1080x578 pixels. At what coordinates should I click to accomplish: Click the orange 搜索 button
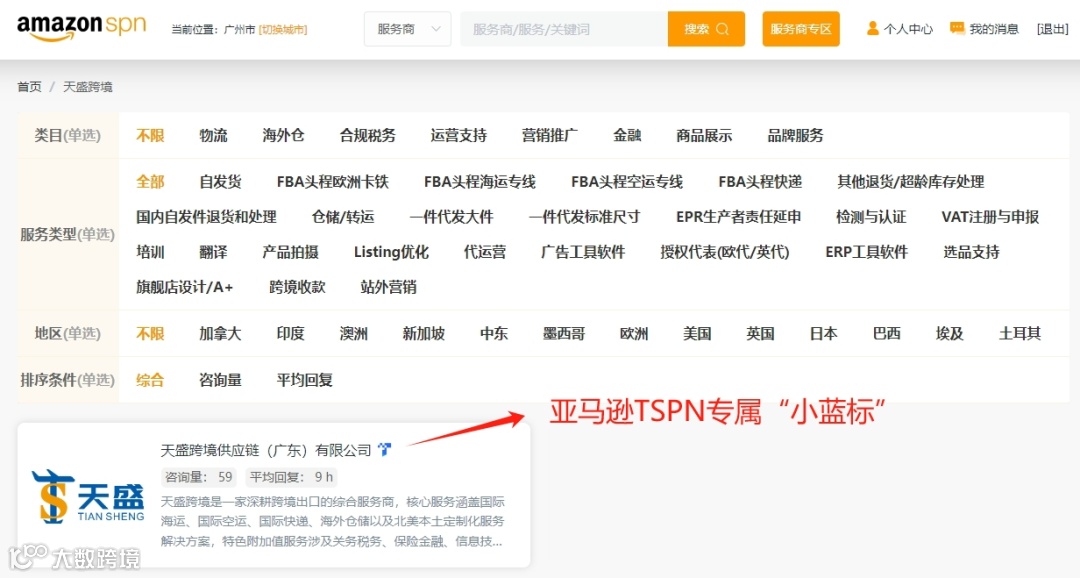tap(706, 29)
